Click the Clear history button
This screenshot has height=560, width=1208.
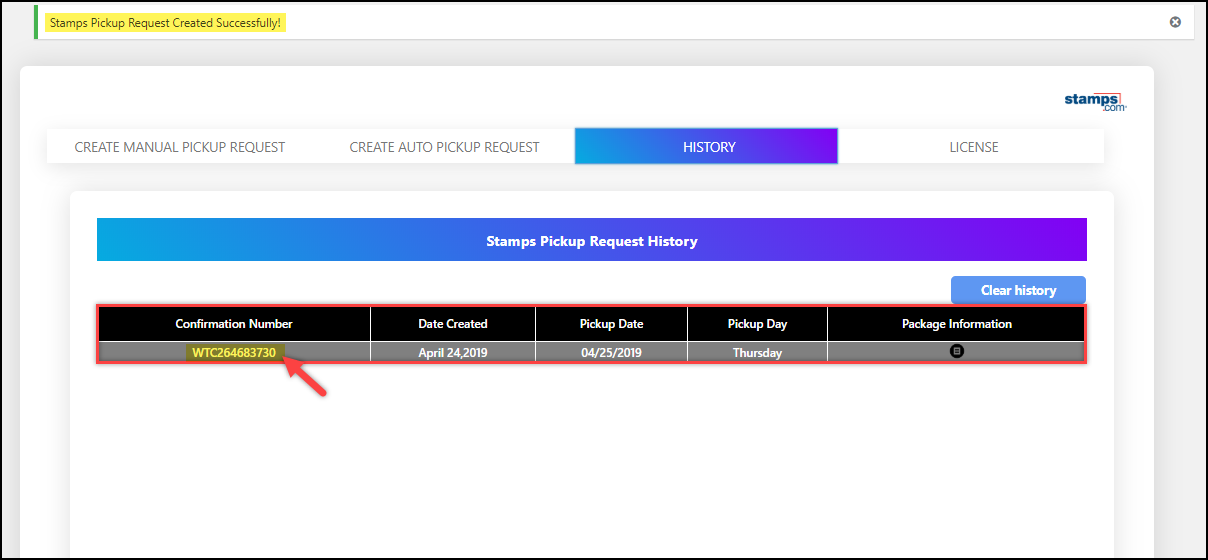click(1018, 290)
